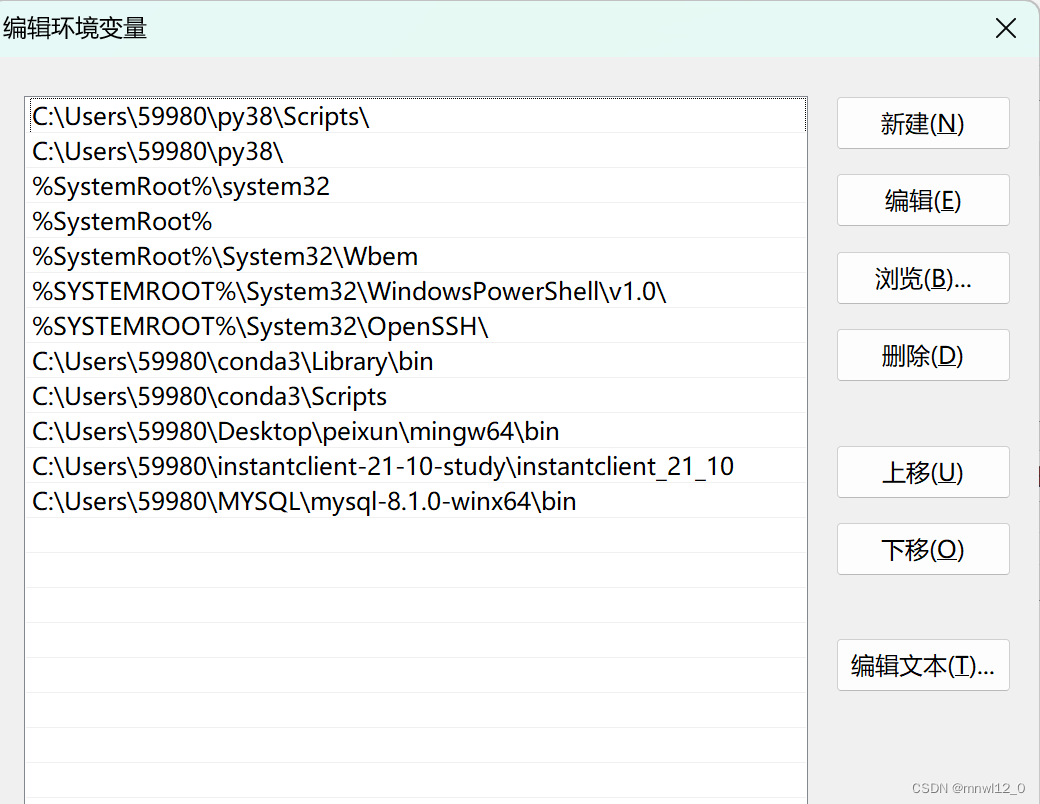Close the 编辑环境变量 dialog
This screenshot has height=804, width=1040.
point(1005,28)
